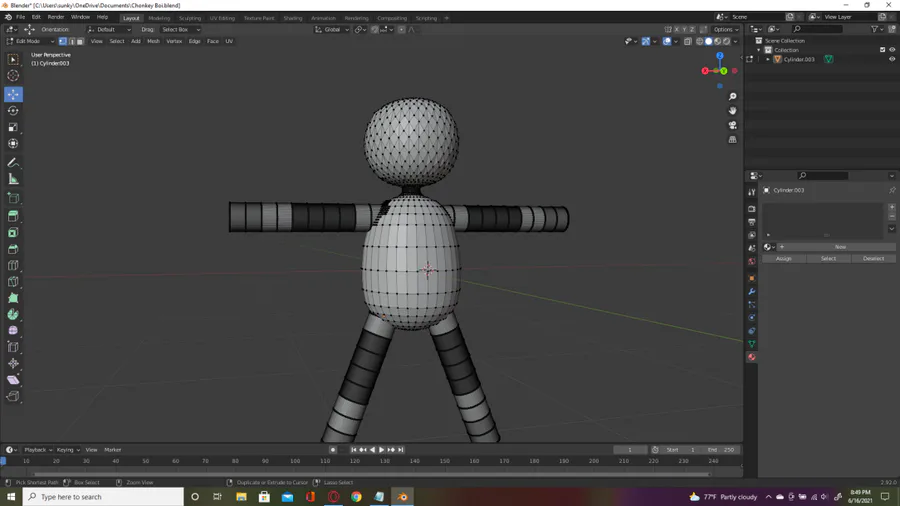Screen dimensions: 900x506
Task: Open the Select Box drag dropdown
Action: (x=180, y=29)
